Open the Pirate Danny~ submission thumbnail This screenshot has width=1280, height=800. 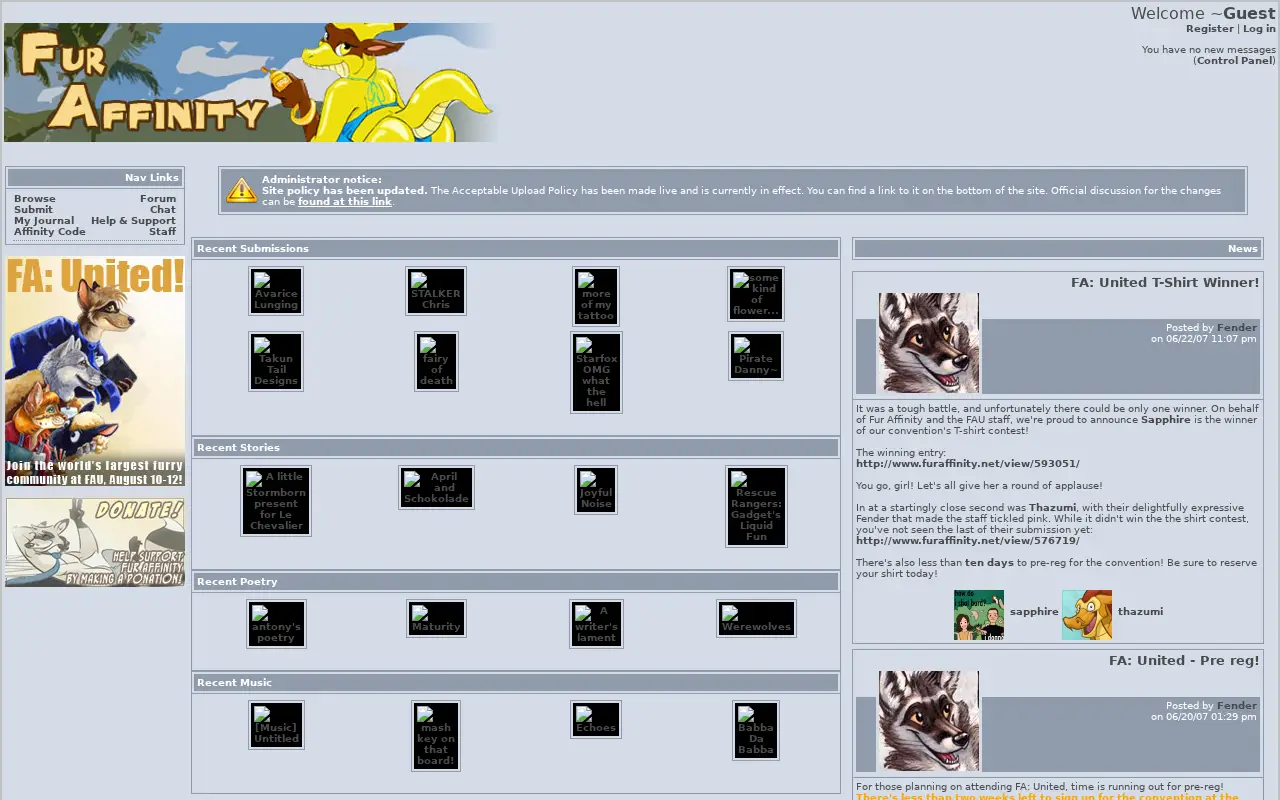pyautogui.click(x=756, y=356)
